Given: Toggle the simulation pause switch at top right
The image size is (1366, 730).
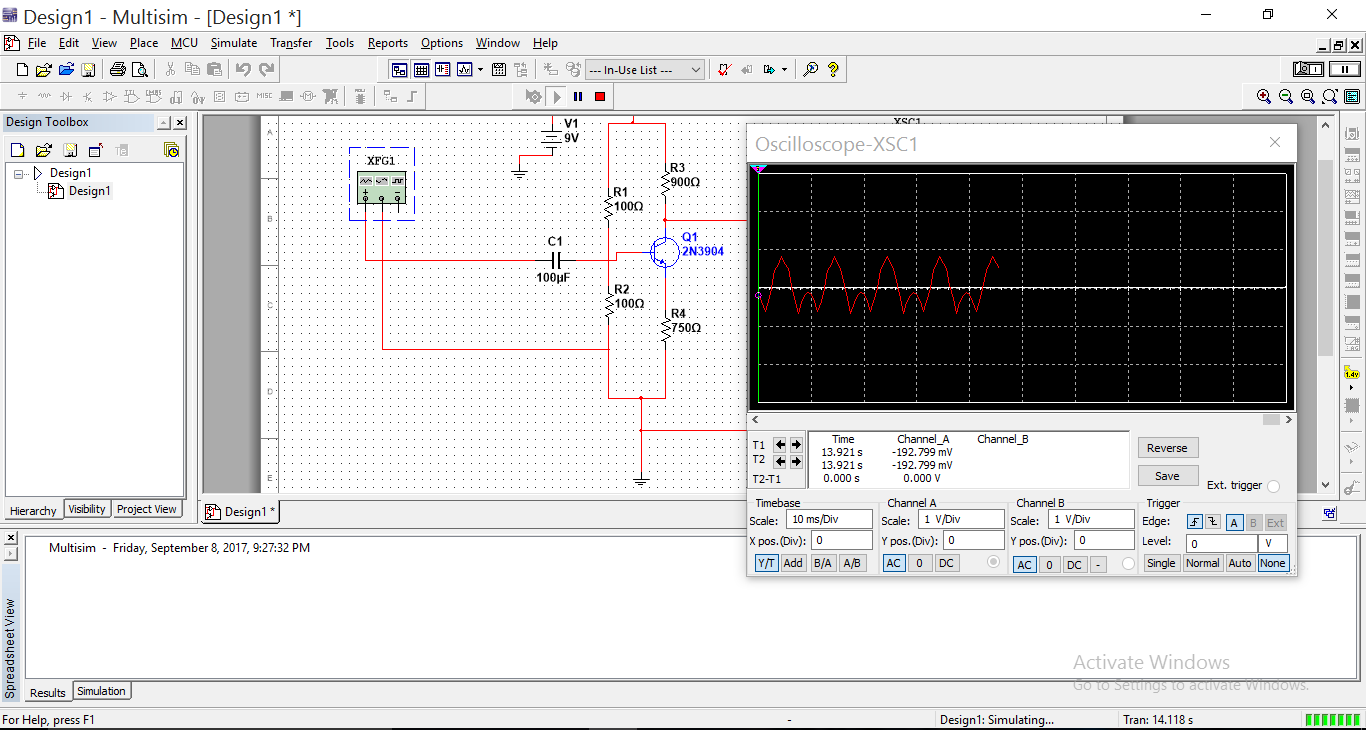Looking at the screenshot, I should coord(1345,69).
